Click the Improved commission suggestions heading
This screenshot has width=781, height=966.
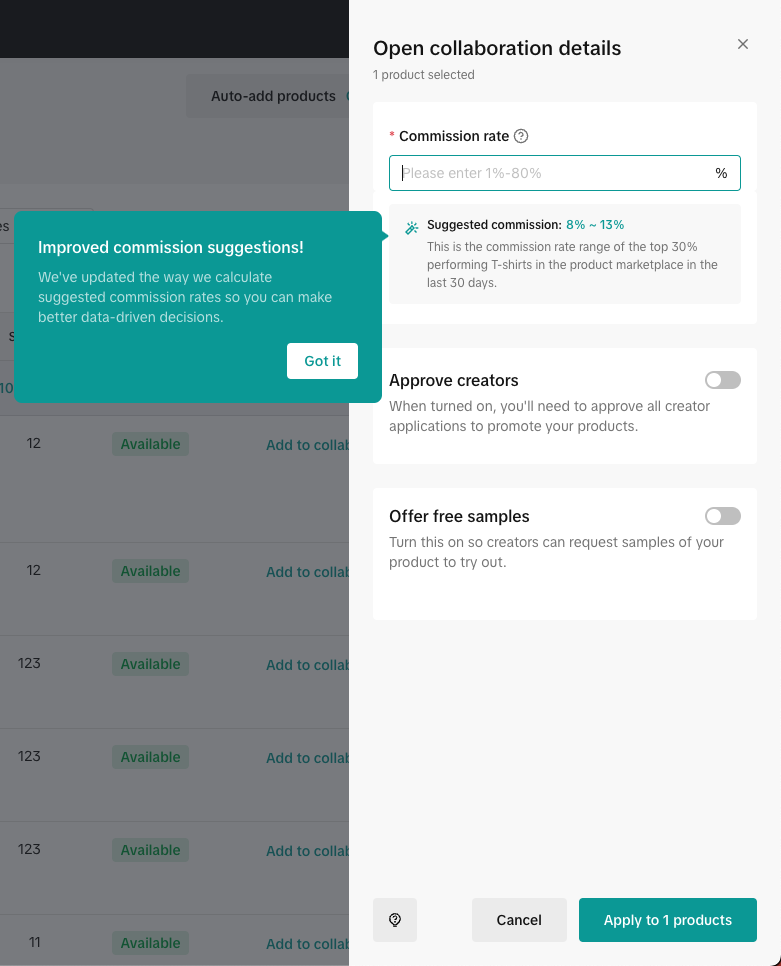click(x=170, y=247)
